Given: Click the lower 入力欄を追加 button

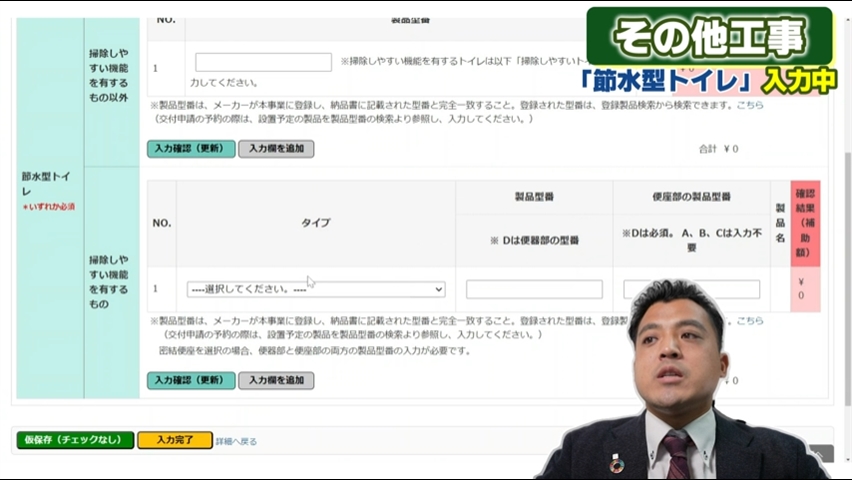Looking at the screenshot, I should pyautogui.click(x=276, y=381).
